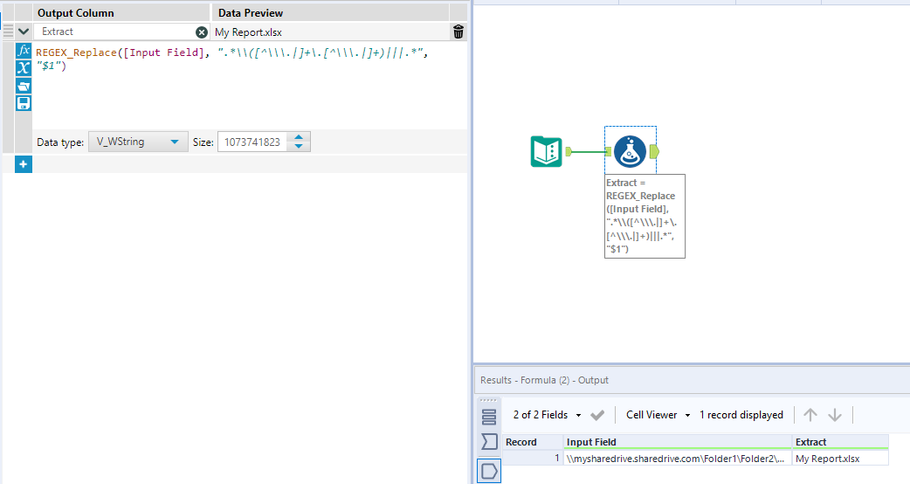Go to the previous record with the up arrow
910x484 pixels.
[x=810, y=415]
